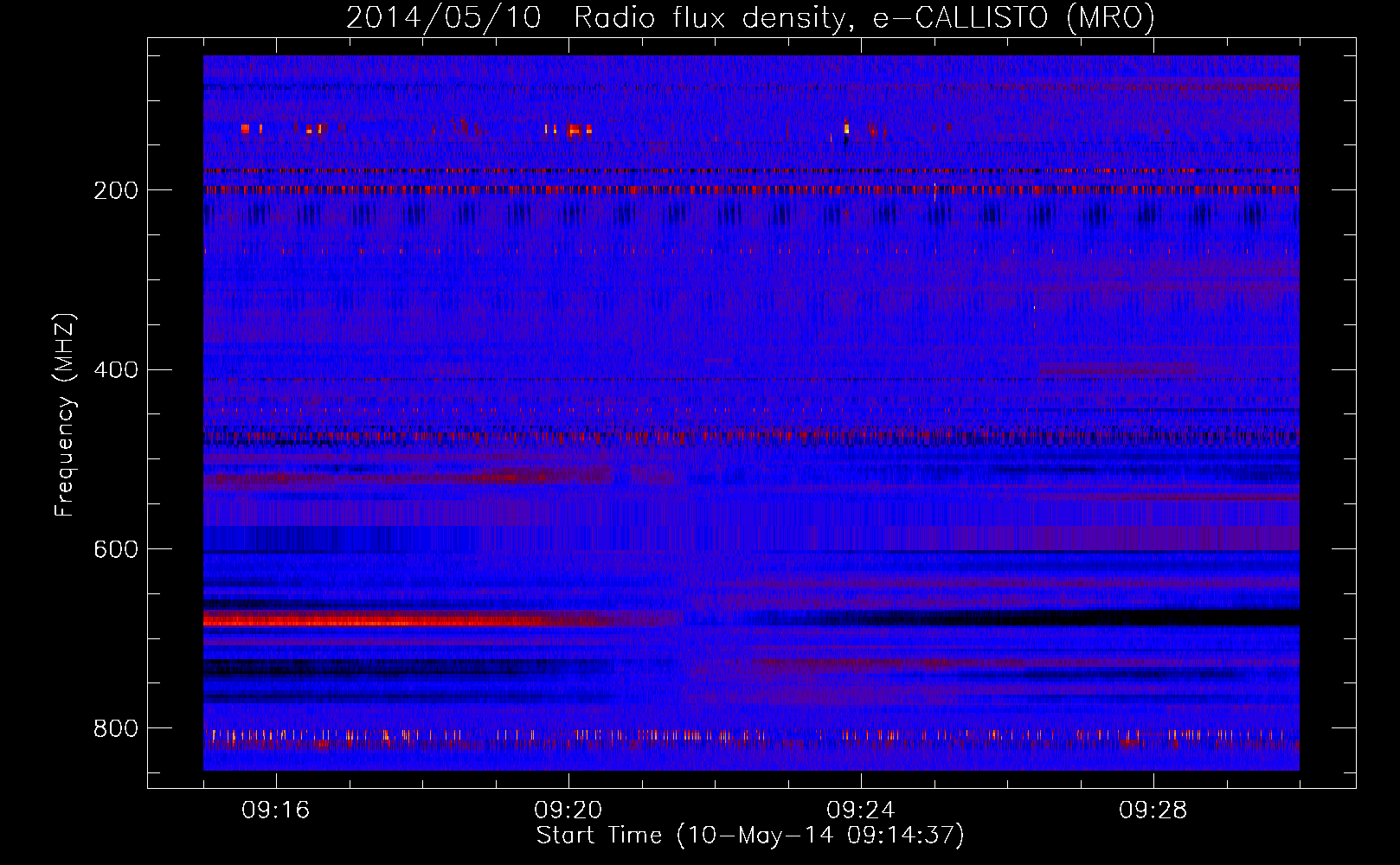Click the plot title "2014/05/10 Radio flux density, e-CALLISTO (MRO)"

(750, 18)
